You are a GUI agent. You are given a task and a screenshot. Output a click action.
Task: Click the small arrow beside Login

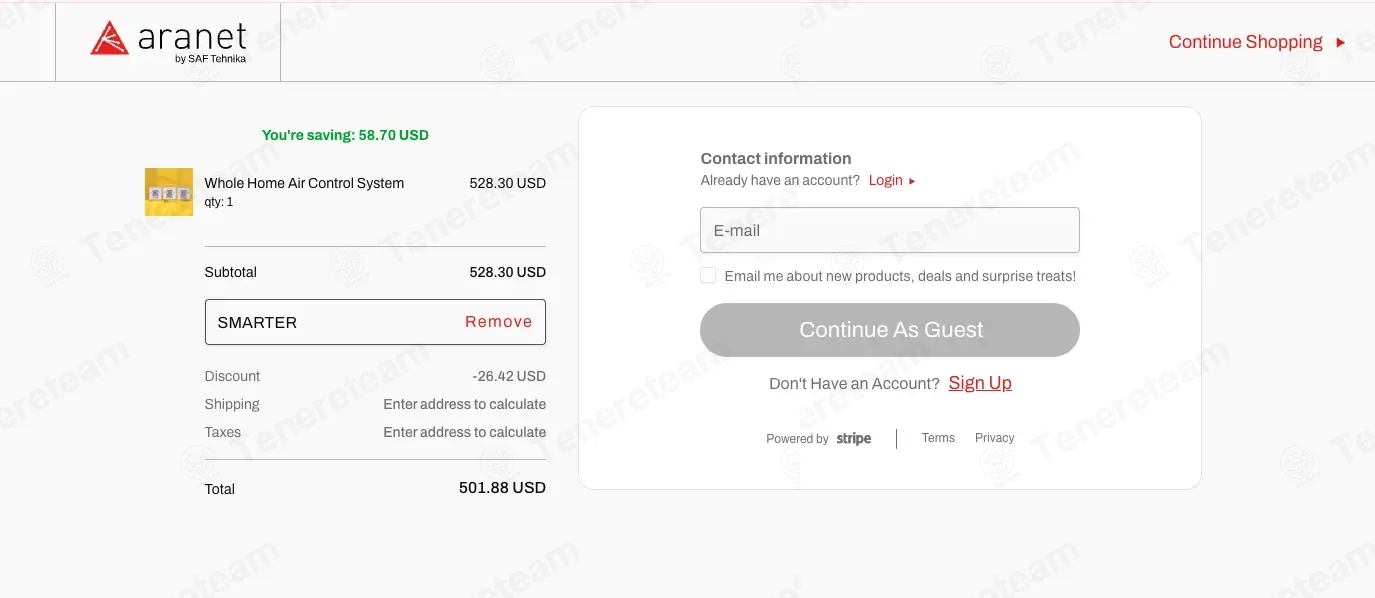pos(912,181)
